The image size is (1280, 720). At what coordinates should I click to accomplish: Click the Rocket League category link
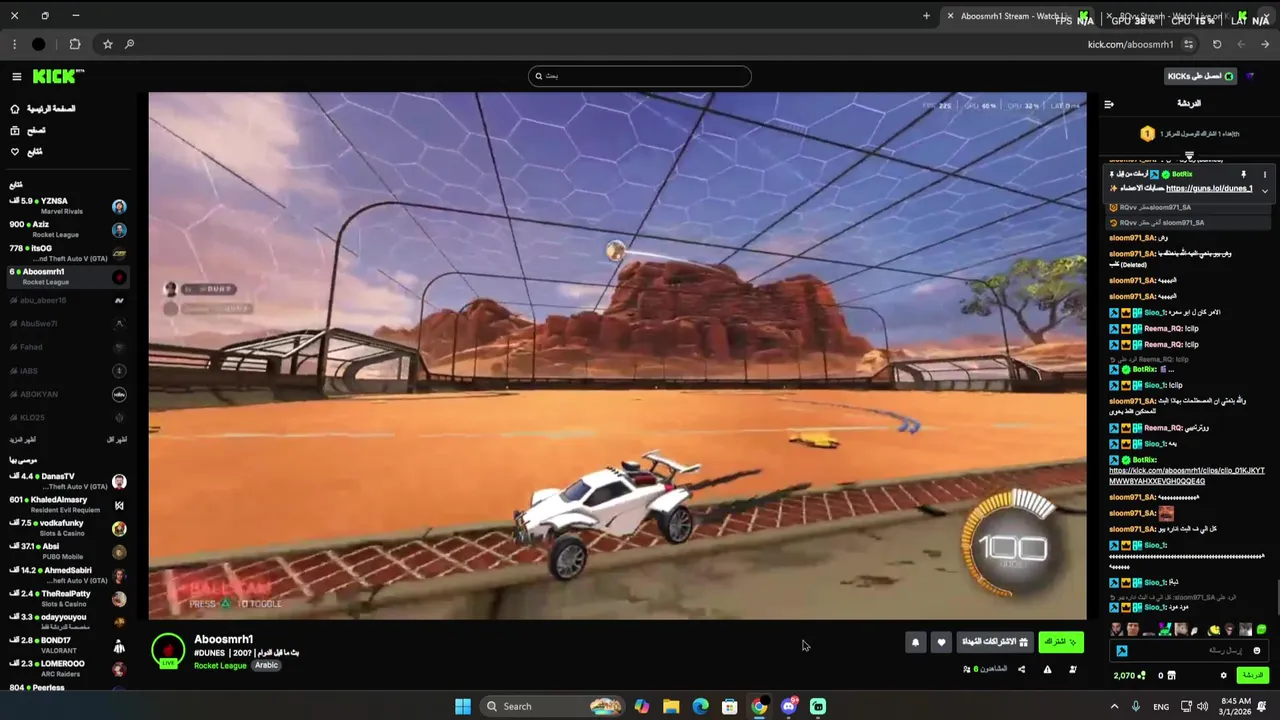(220, 666)
